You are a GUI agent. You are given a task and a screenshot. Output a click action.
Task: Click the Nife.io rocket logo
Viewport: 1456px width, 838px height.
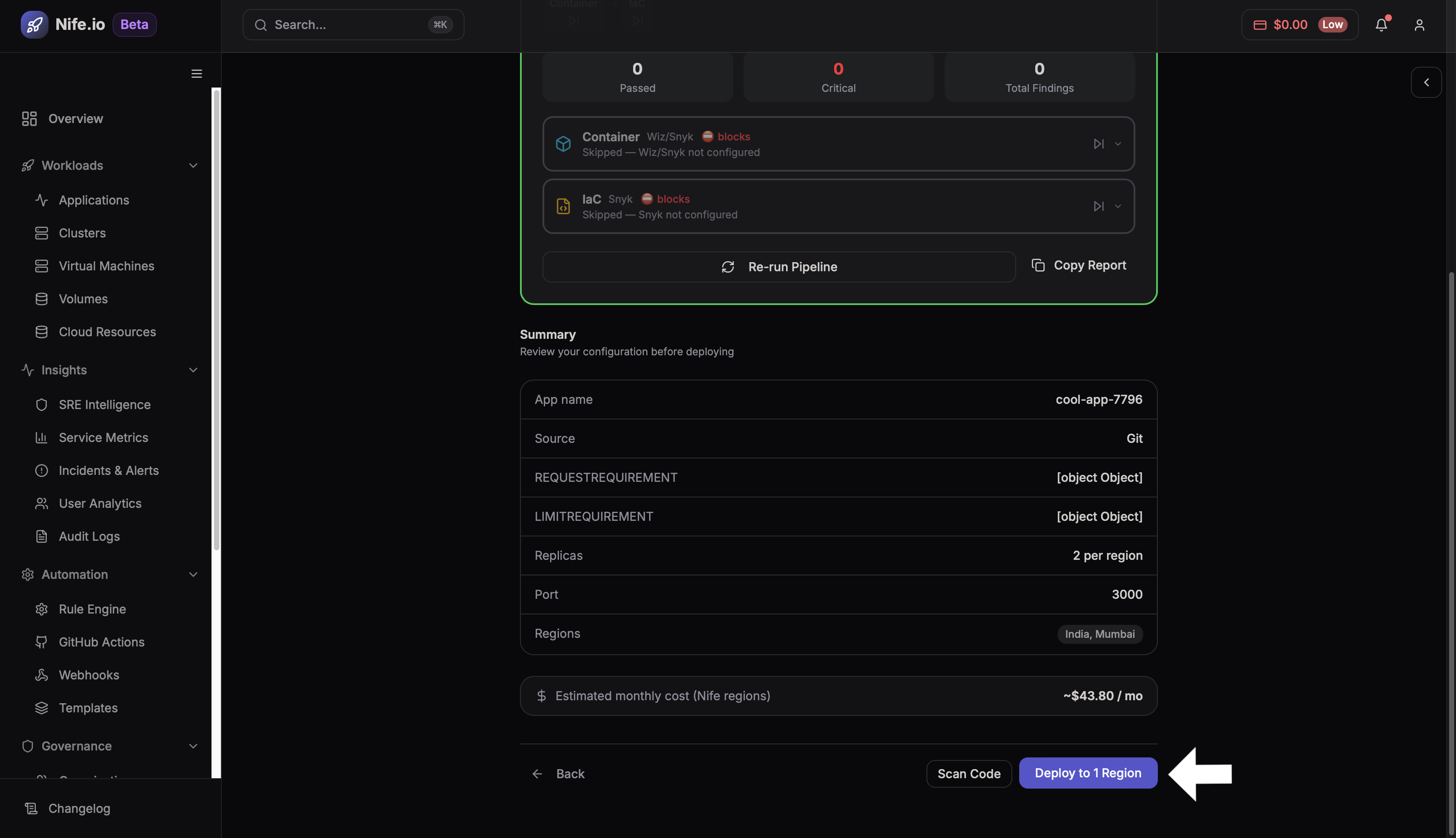pos(35,24)
